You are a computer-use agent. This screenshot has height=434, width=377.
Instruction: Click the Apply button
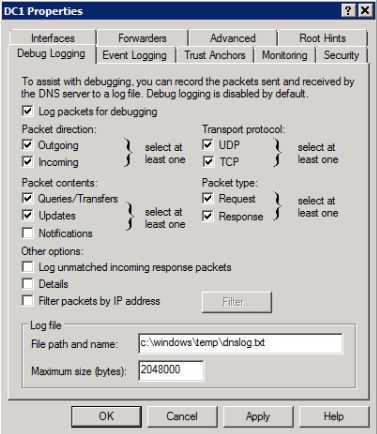click(258, 416)
